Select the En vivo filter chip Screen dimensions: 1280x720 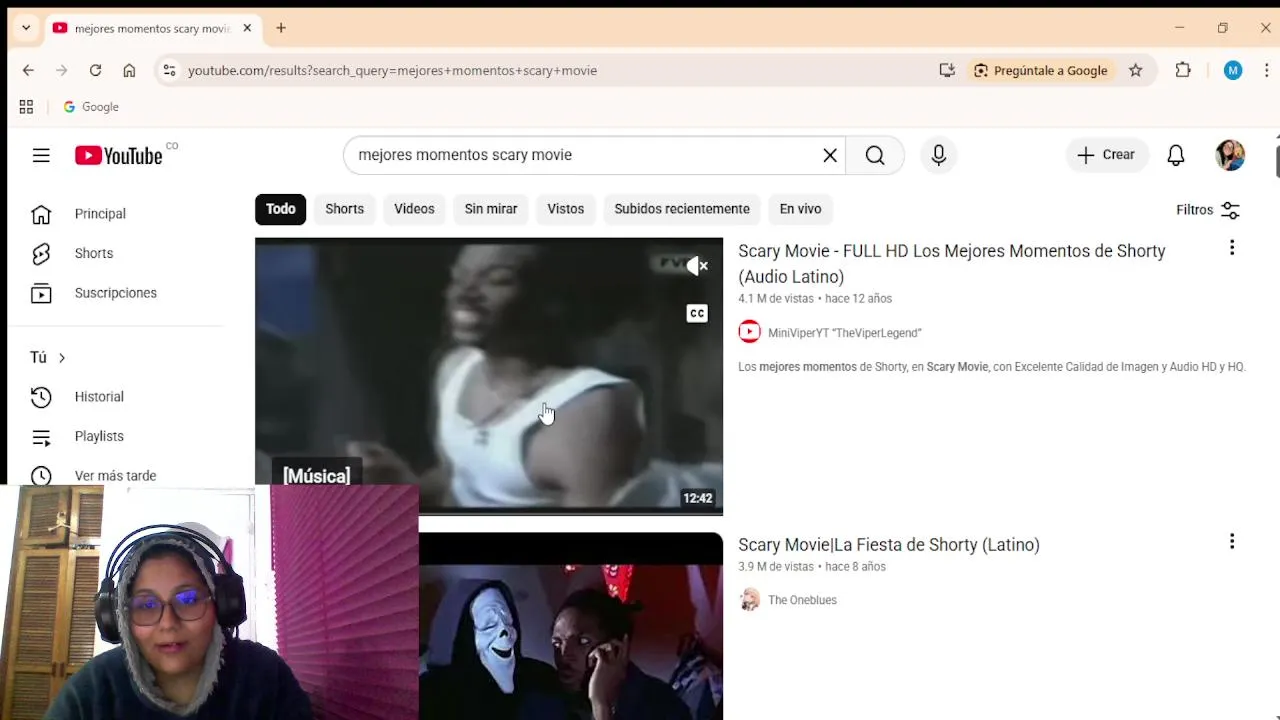800,209
